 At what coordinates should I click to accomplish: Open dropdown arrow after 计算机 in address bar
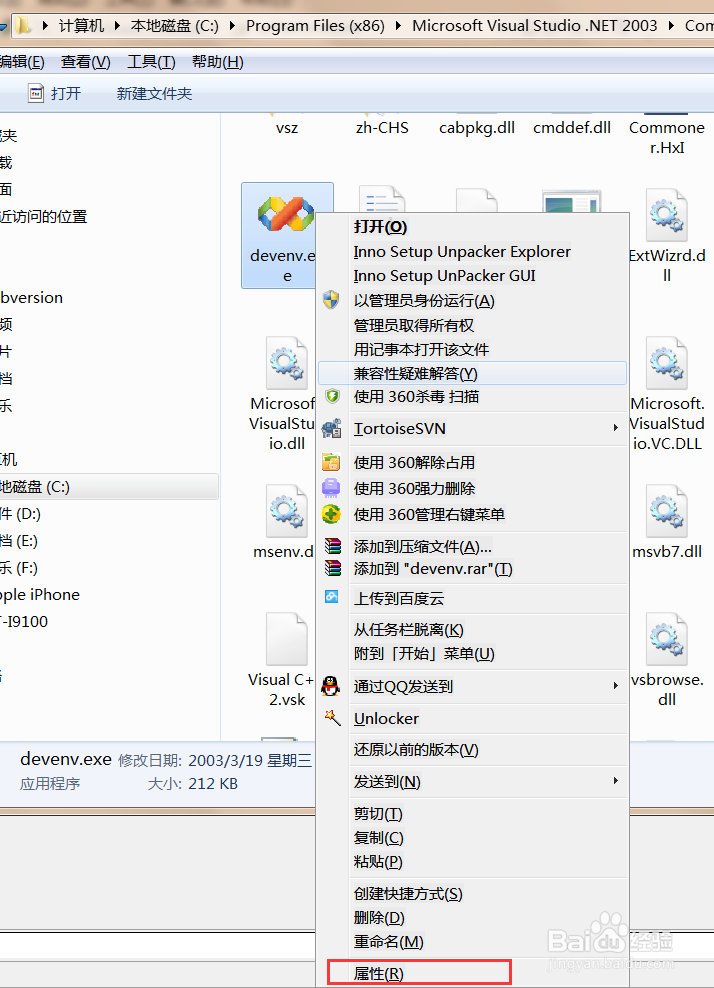pos(117,26)
